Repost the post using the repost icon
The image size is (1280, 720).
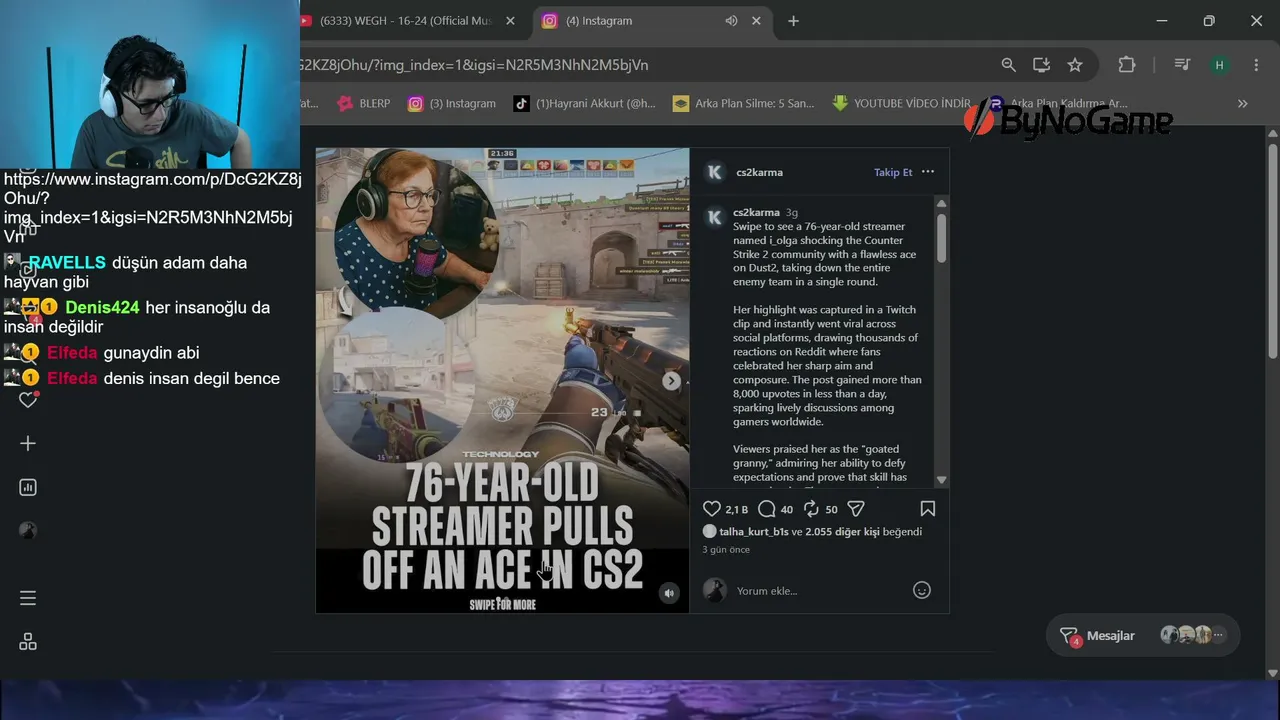[x=811, y=509]
